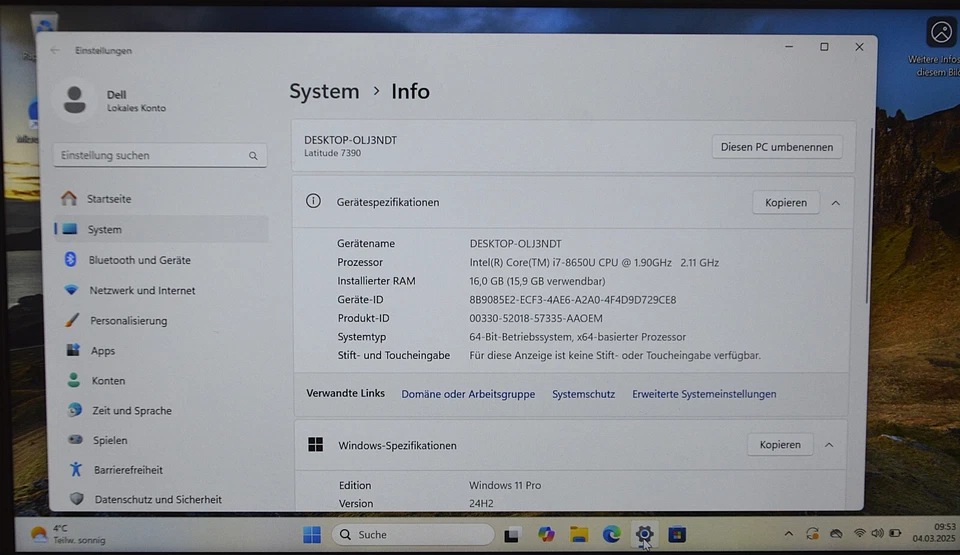960x555 pixels.
Task: Click the Settings gear taskbar icon
Action: (644, 534)
